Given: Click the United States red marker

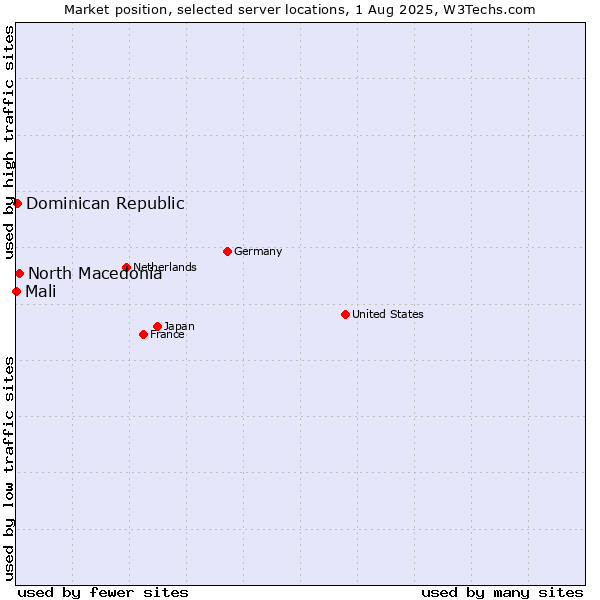Looking at the screenshot, I should [346, 315].
